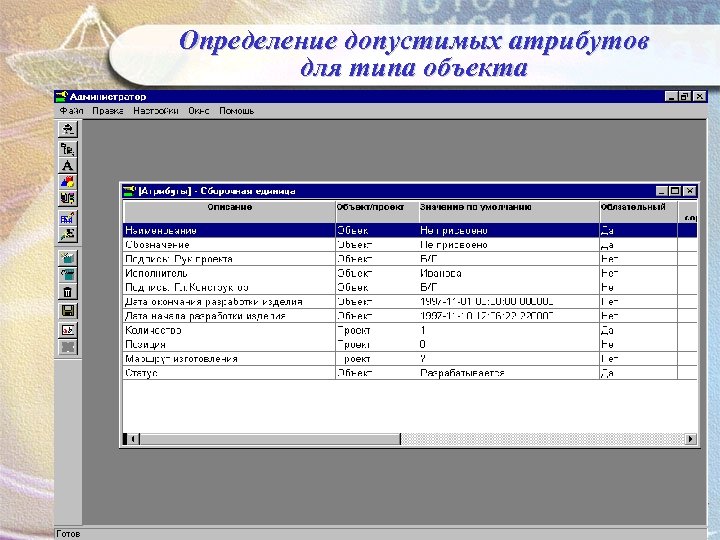The image size is (720, 540).
Task: Click the horizontal scrollbar left arrow
Action: tap(132, 439)
